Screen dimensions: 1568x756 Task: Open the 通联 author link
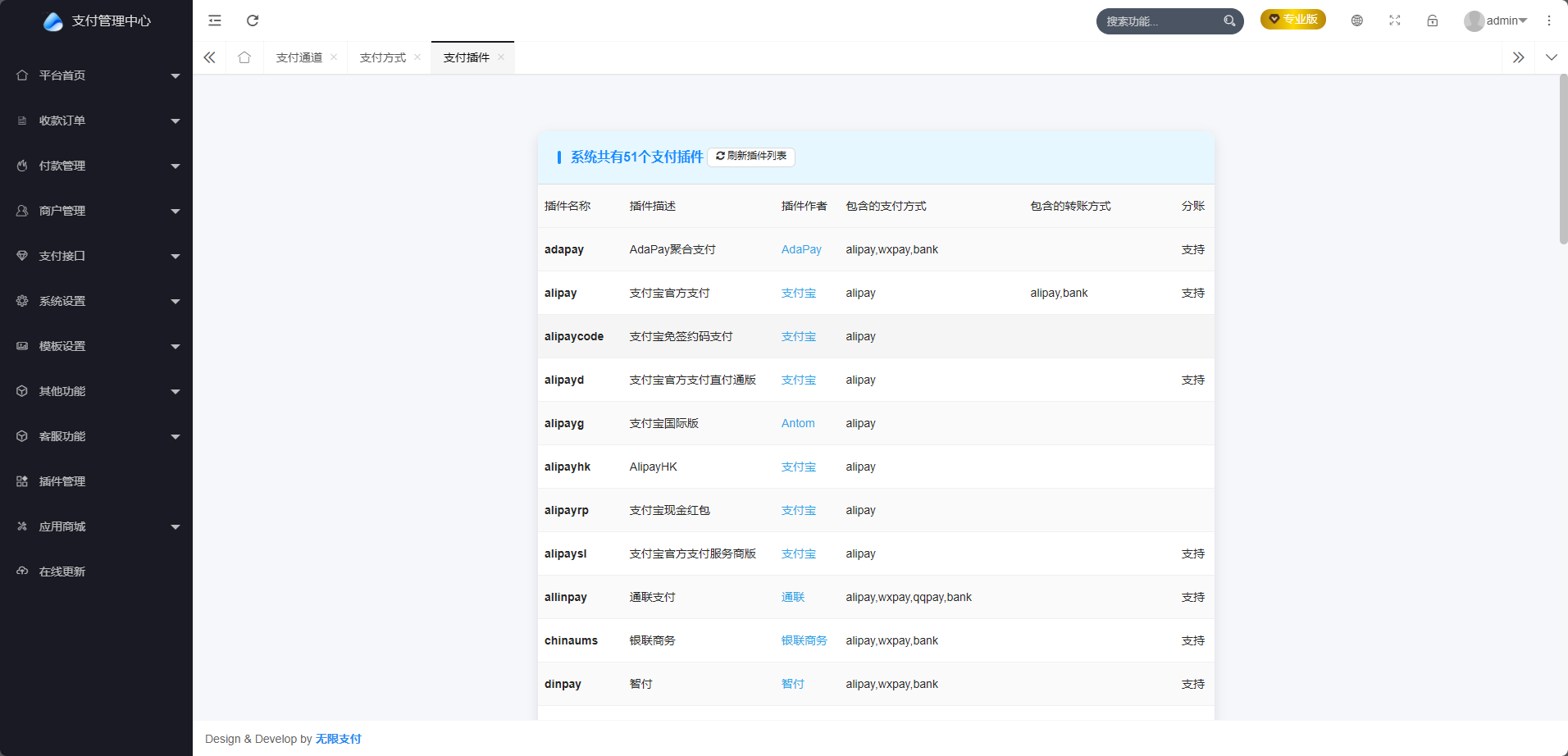click(793, 597)
